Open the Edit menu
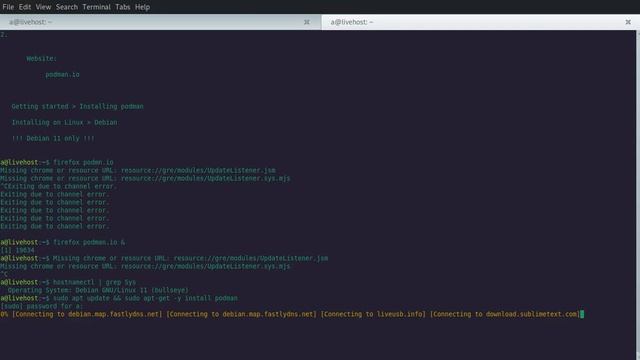640x360 pixels. 25,7
